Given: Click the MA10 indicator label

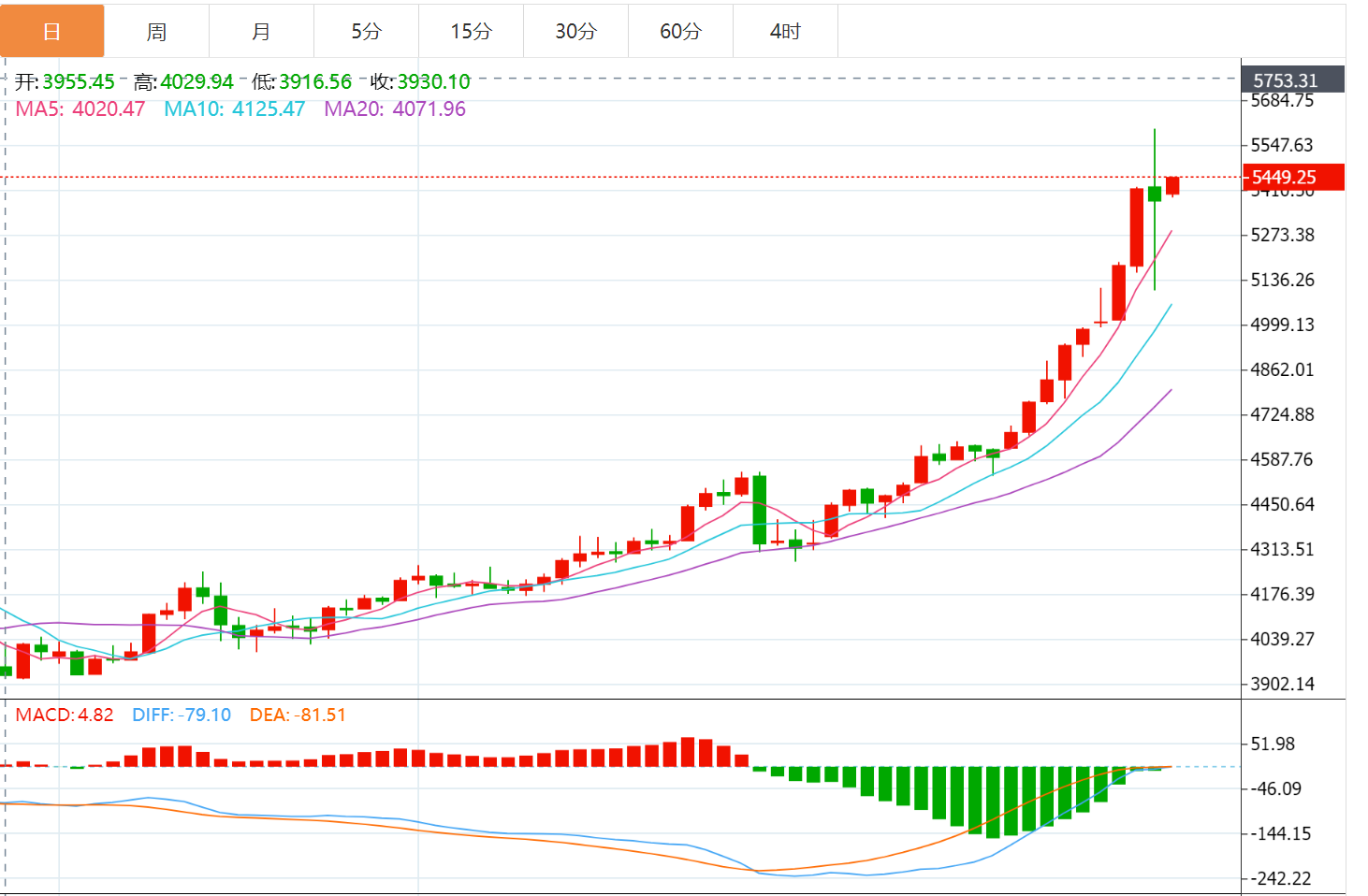Looking at the screenshot, I should coord(234,108).
